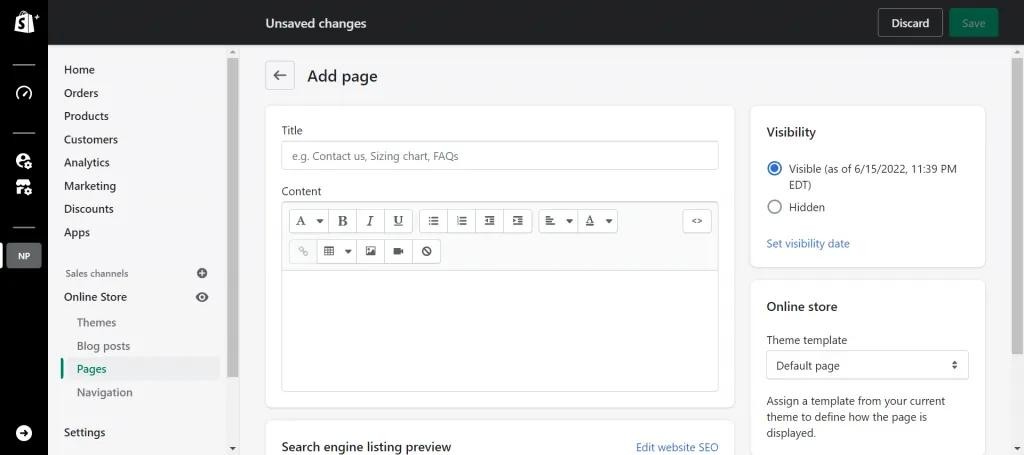Screen dimensions: 1024x455
Task: Insert a numbered list
Action: [462, 221]
